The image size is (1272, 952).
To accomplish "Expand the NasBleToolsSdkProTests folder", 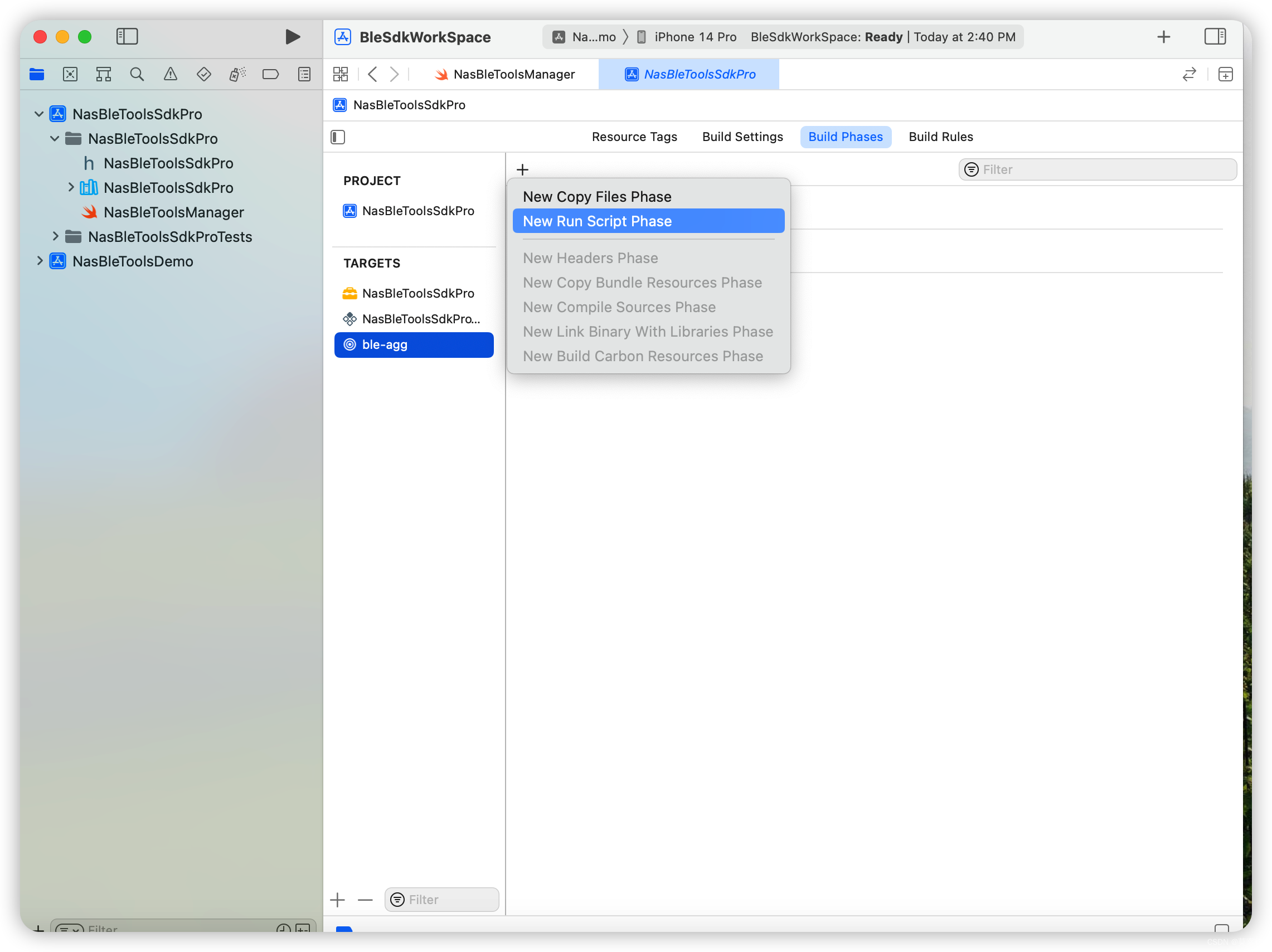I will [55, 236].
